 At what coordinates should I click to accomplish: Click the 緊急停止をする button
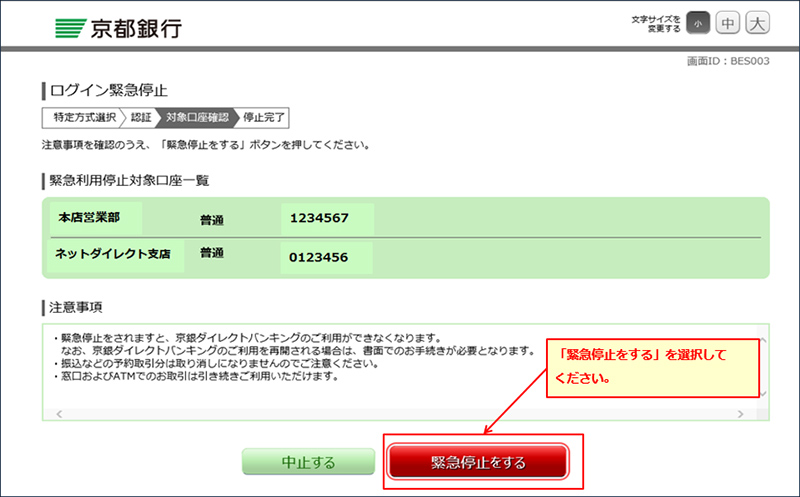click(478, 462)
